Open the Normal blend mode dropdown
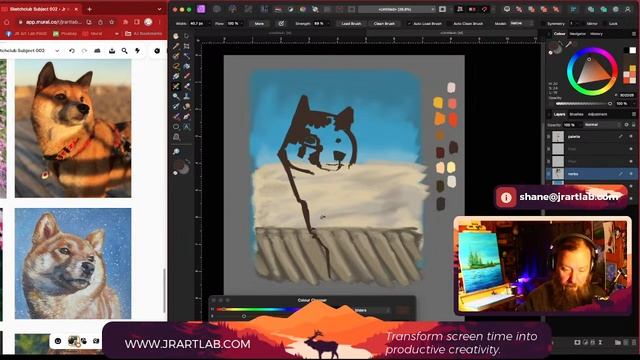This screenshot has height=360, width=640. (601, 124)
